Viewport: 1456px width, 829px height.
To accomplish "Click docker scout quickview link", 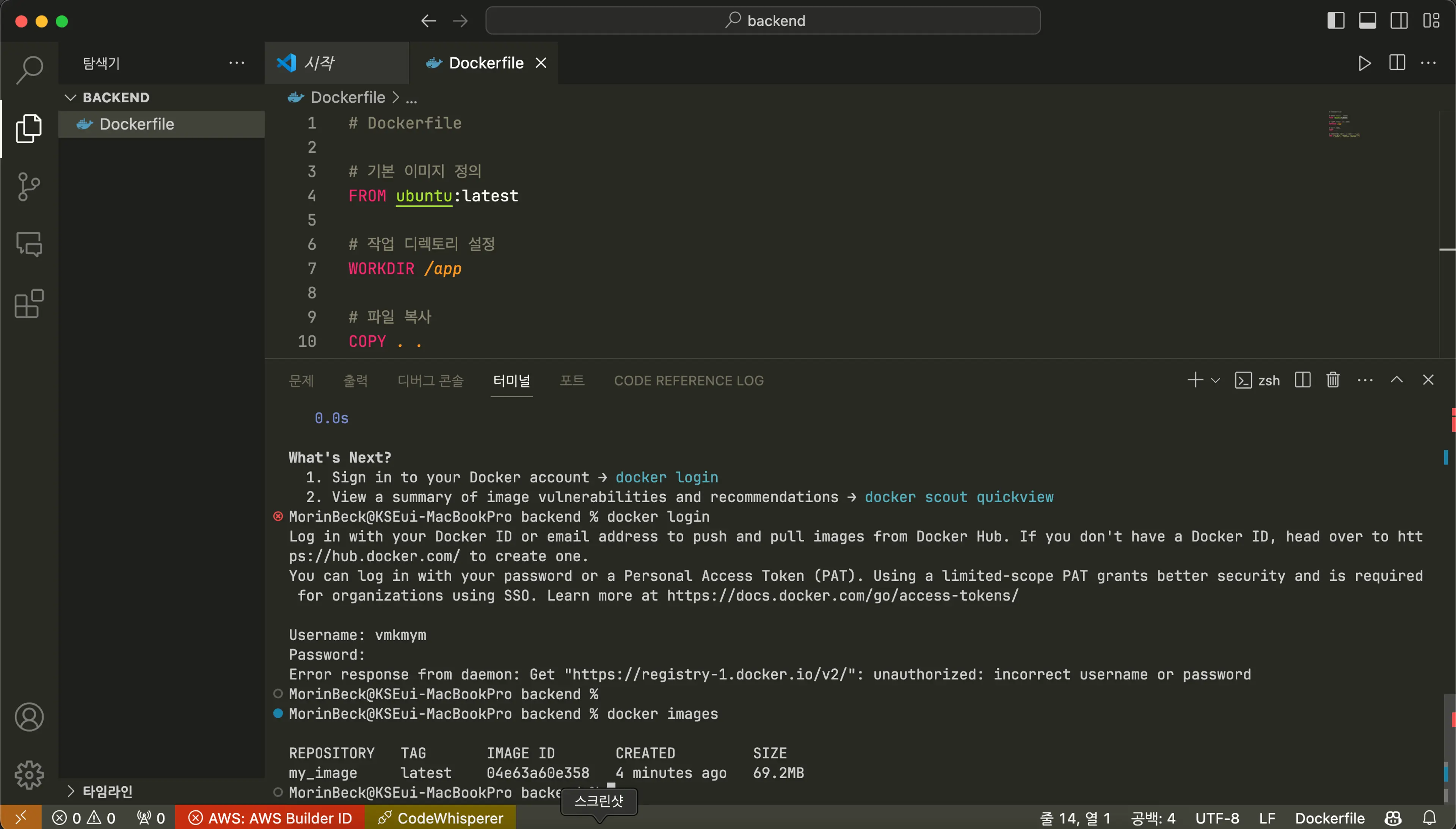I will (959, 497).
